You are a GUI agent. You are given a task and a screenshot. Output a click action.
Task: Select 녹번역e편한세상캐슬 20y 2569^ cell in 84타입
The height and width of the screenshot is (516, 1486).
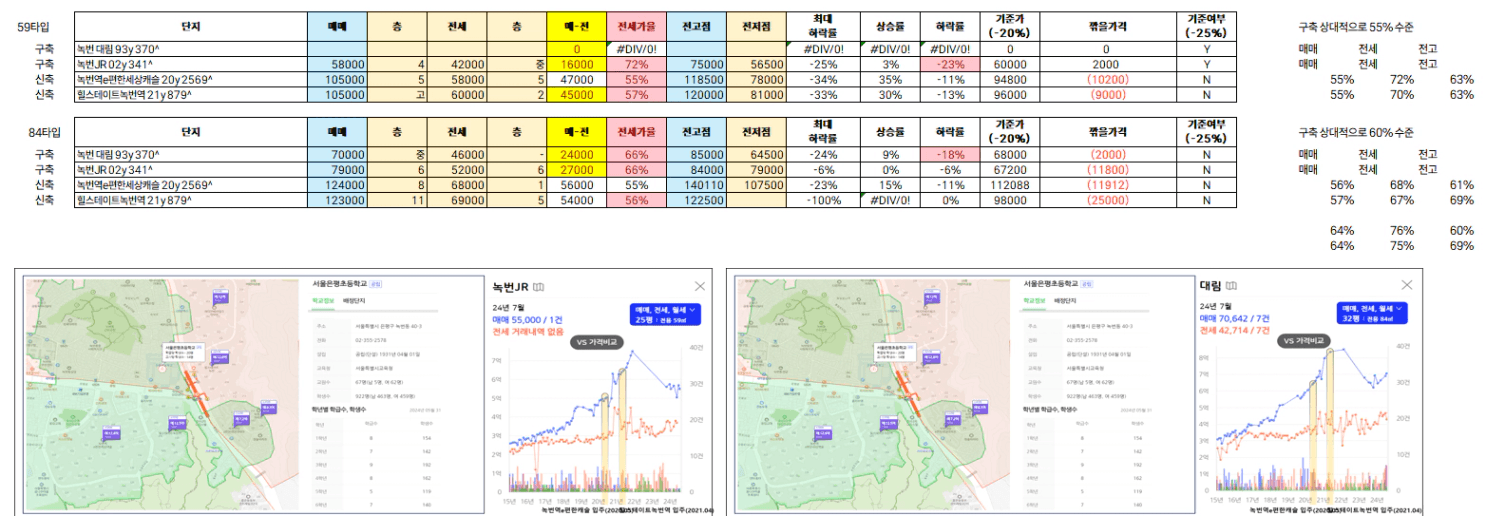pos(191,185)
